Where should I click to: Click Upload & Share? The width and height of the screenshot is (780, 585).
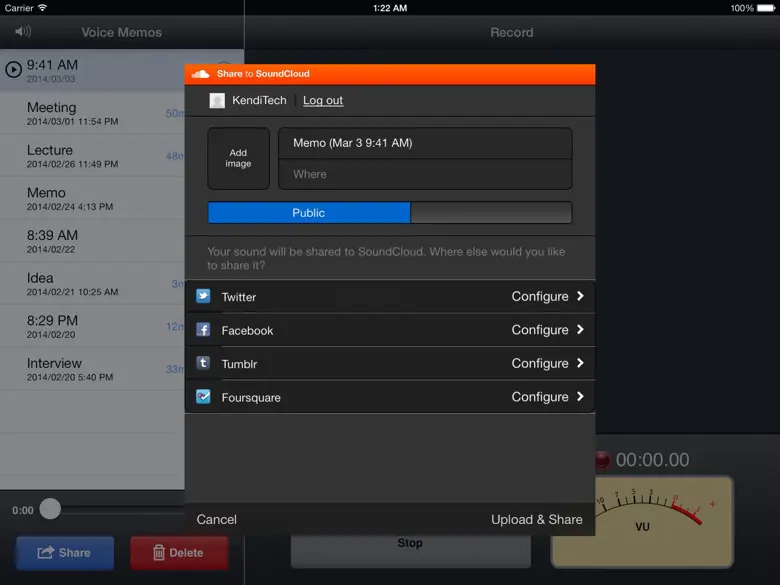537,519
